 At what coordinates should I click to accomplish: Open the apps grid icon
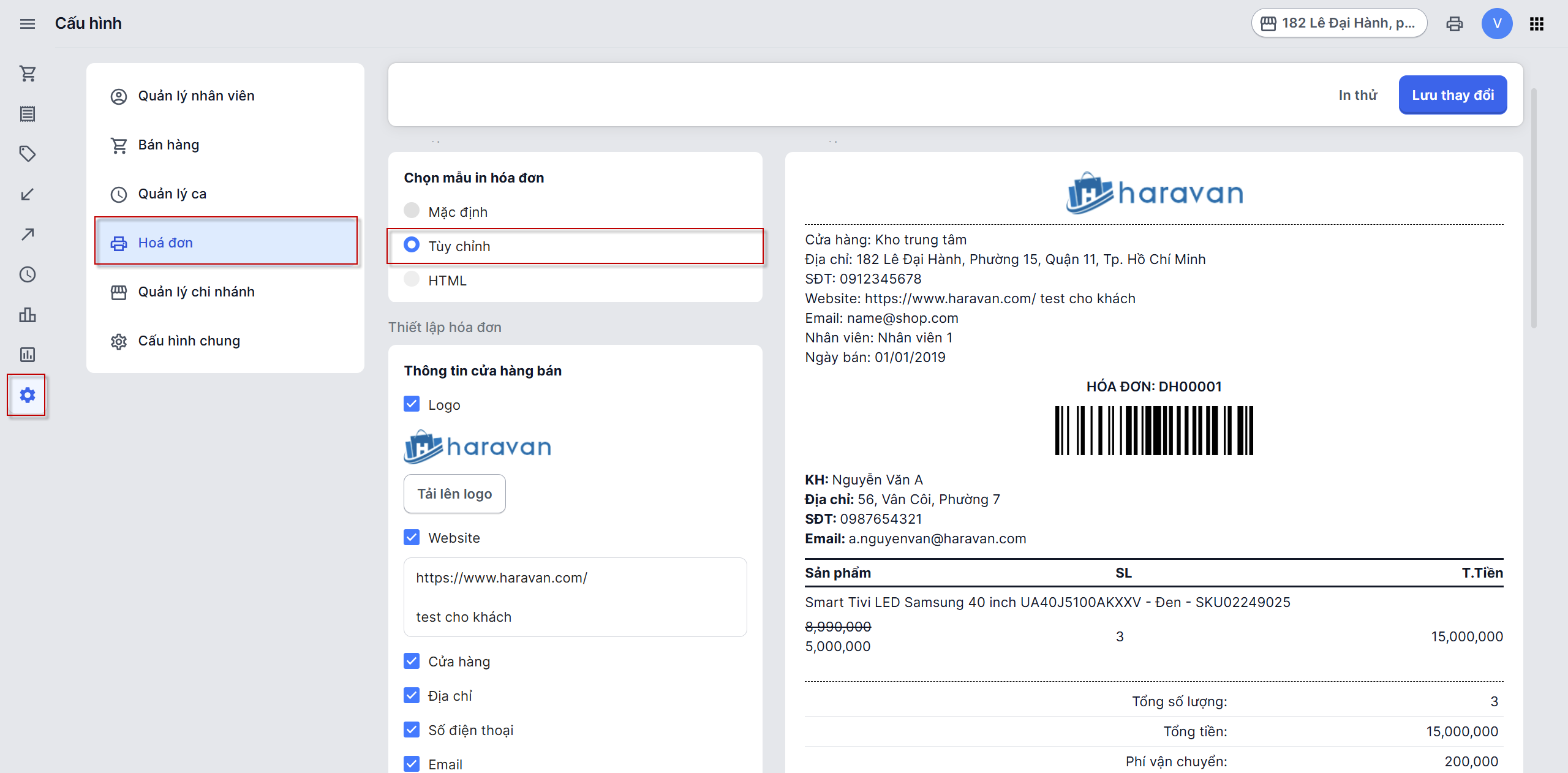coord(1536,24)
